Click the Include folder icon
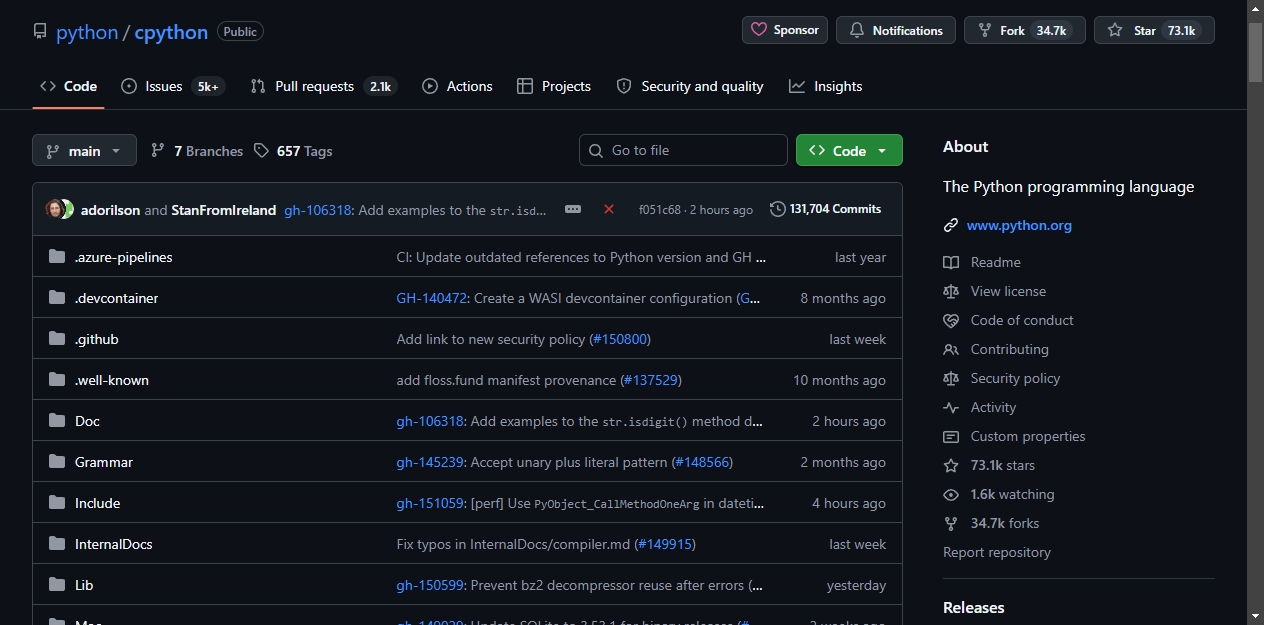Viewport: 1264px width, 625px height. point(57,503)
